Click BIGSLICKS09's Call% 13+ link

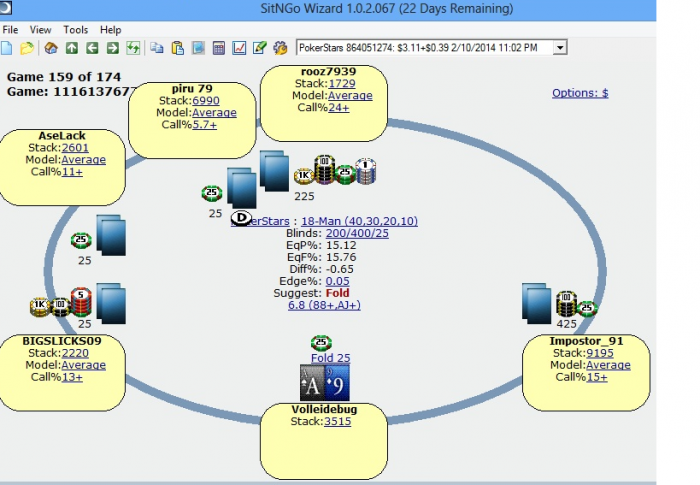pos(72,377)
